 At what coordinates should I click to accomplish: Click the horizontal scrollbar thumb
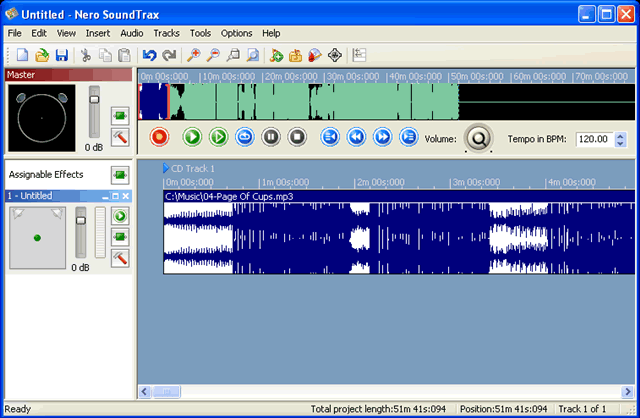(x=167, y=392)
